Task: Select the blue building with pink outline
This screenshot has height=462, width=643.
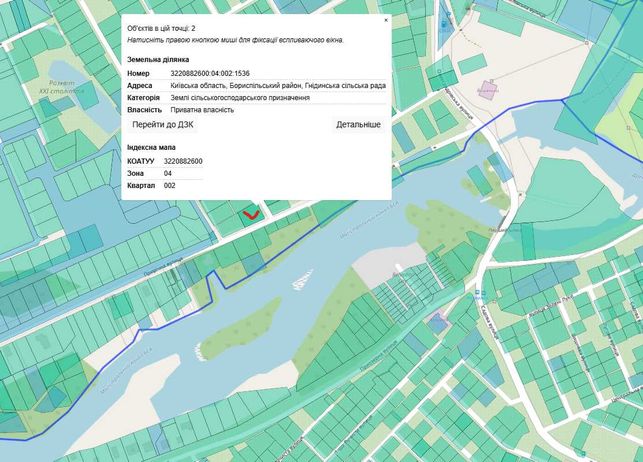Action: coord(438,323)
